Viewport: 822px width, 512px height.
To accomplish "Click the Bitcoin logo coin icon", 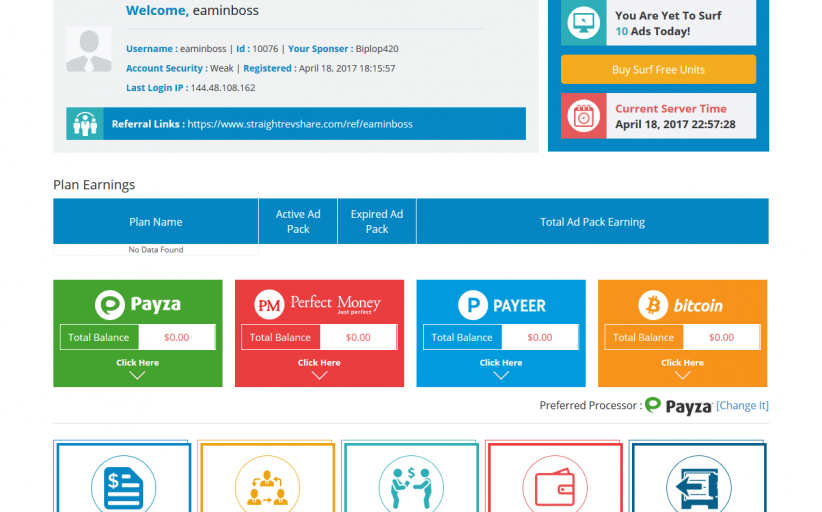I will [653, 305].
